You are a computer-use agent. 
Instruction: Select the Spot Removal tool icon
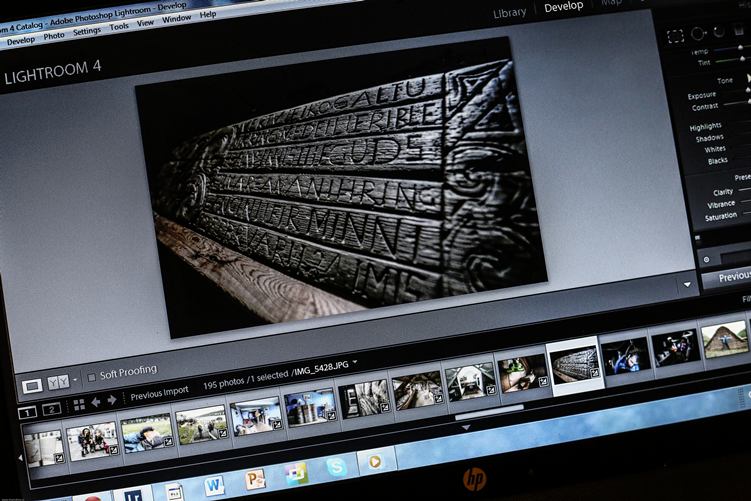click(698, 34)
